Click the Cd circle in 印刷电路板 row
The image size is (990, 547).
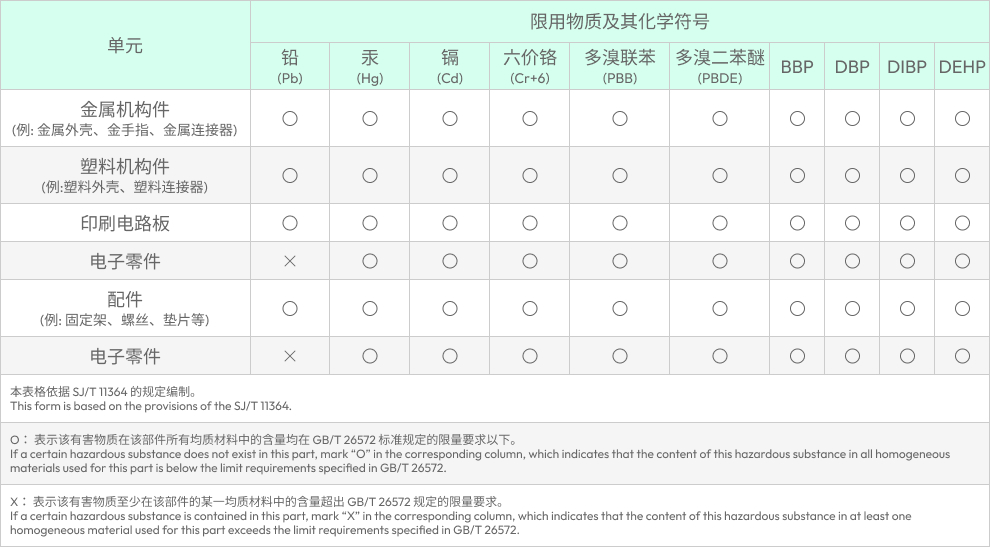450,223
